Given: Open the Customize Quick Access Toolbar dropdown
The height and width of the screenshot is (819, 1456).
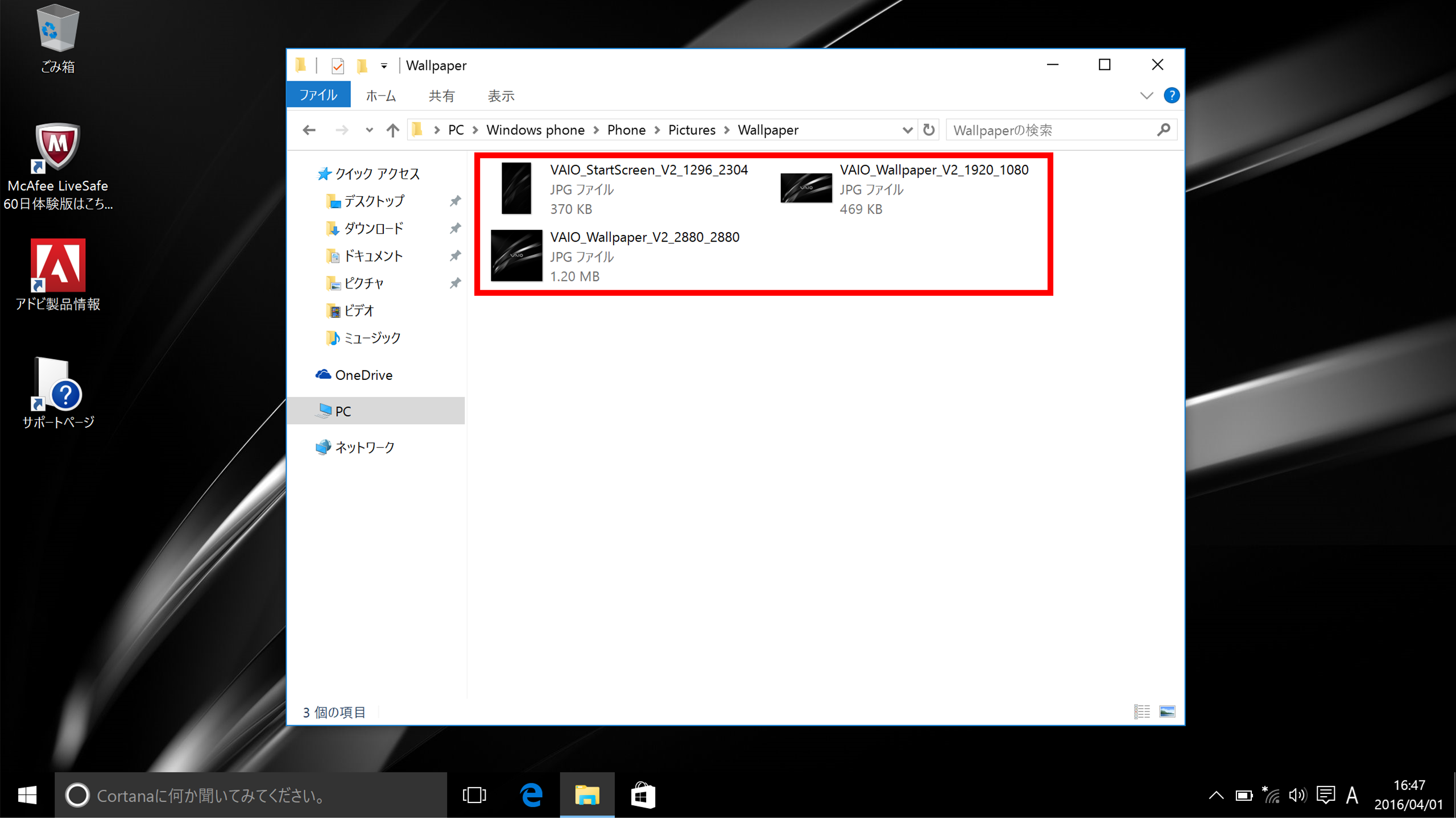Looking at the screenshot, I should pyautogui.click(x=384, y=66).
